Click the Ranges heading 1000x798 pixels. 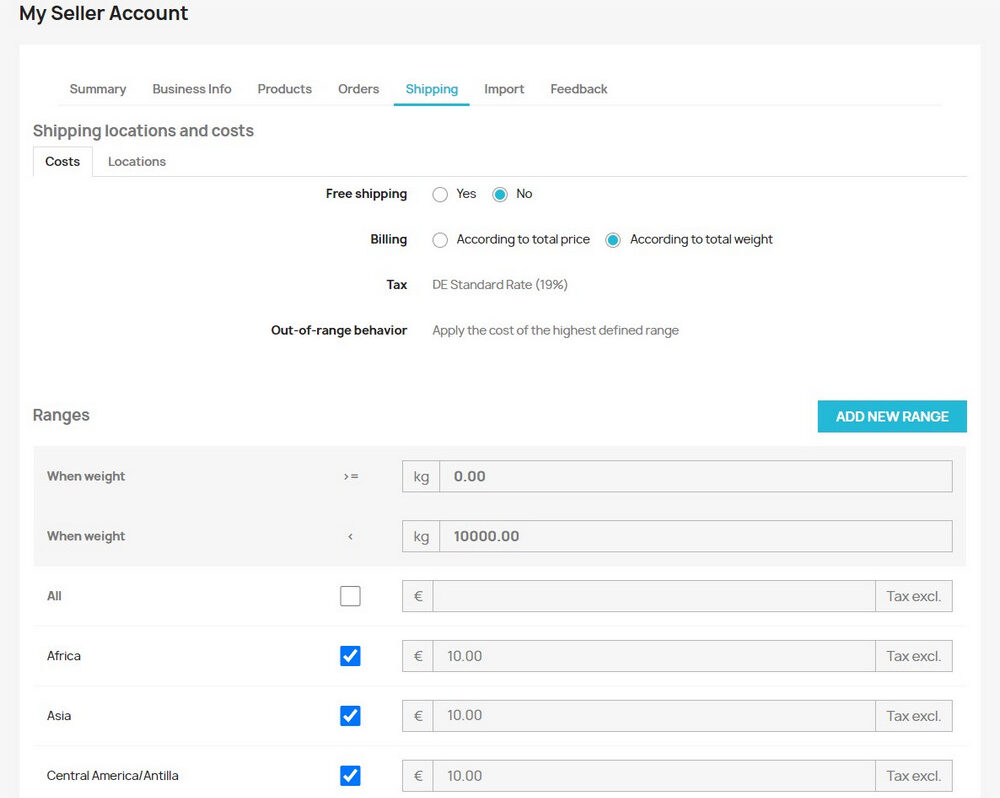click(x=61, y=415)
